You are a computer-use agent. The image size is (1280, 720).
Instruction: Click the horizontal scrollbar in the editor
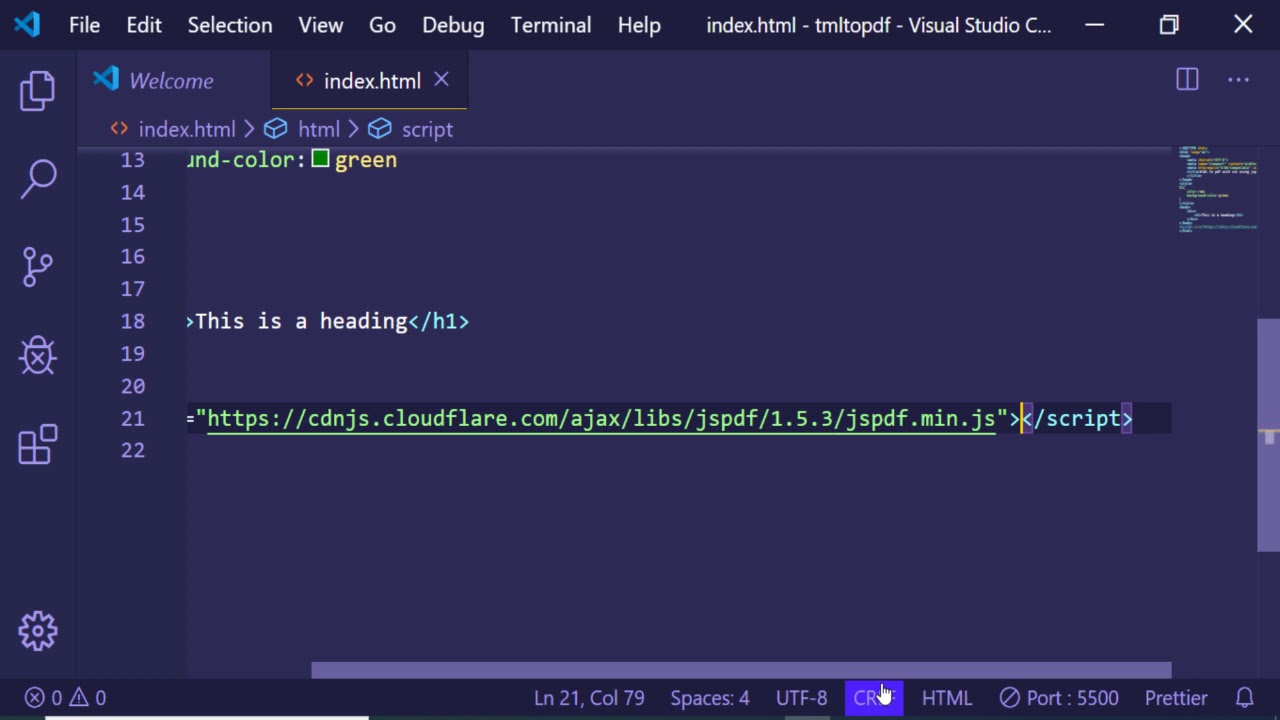(x=740, y=670)
